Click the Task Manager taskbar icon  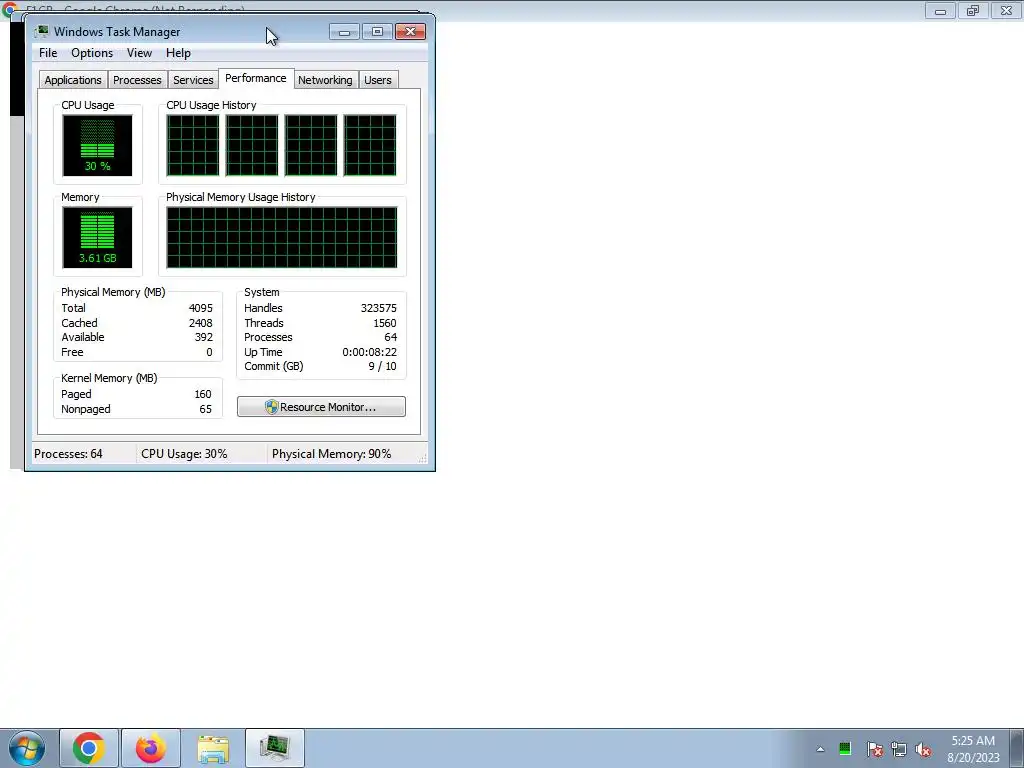coord(274,748)
